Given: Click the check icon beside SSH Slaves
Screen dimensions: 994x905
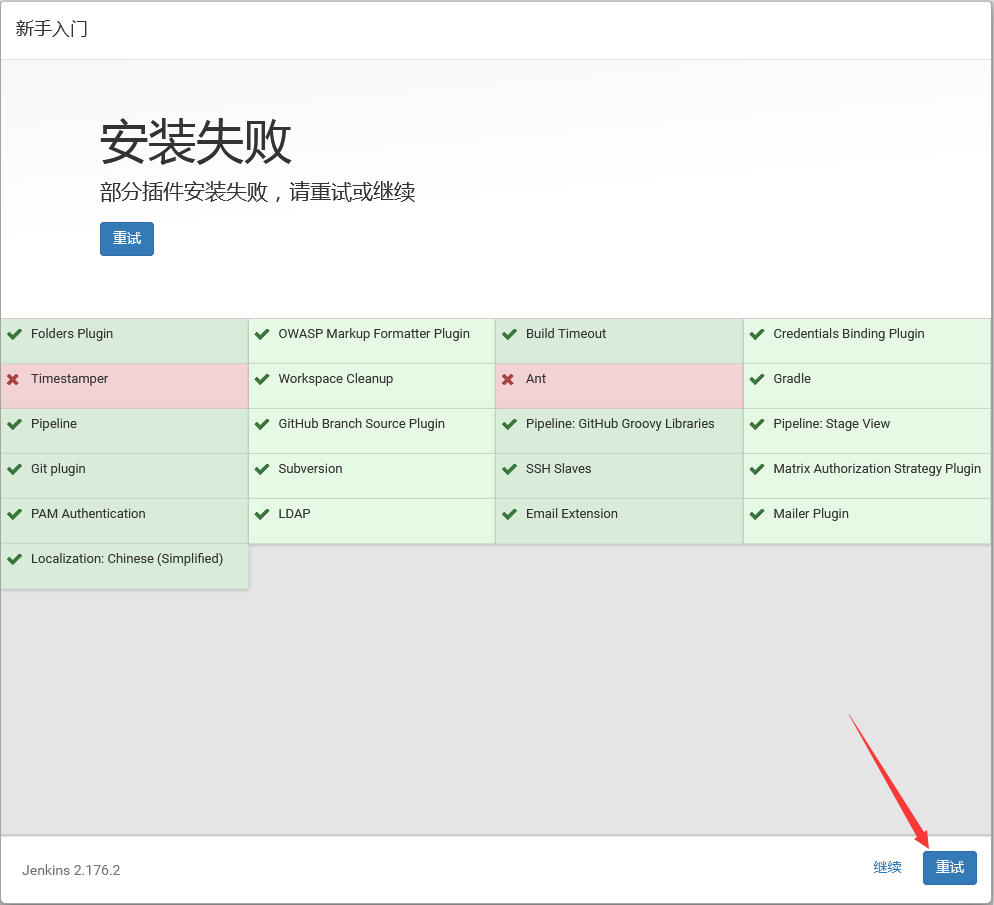Looking at the screenshot, I should tap(510, 469).
